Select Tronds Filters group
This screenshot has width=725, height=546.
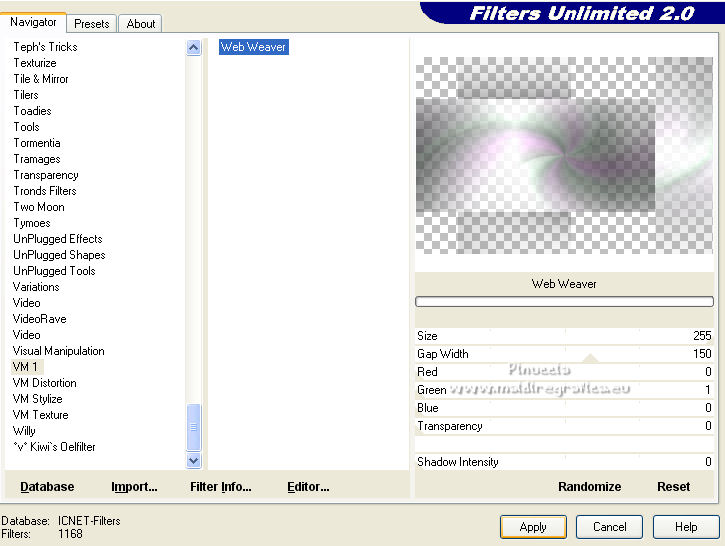(x=45, y=191)
